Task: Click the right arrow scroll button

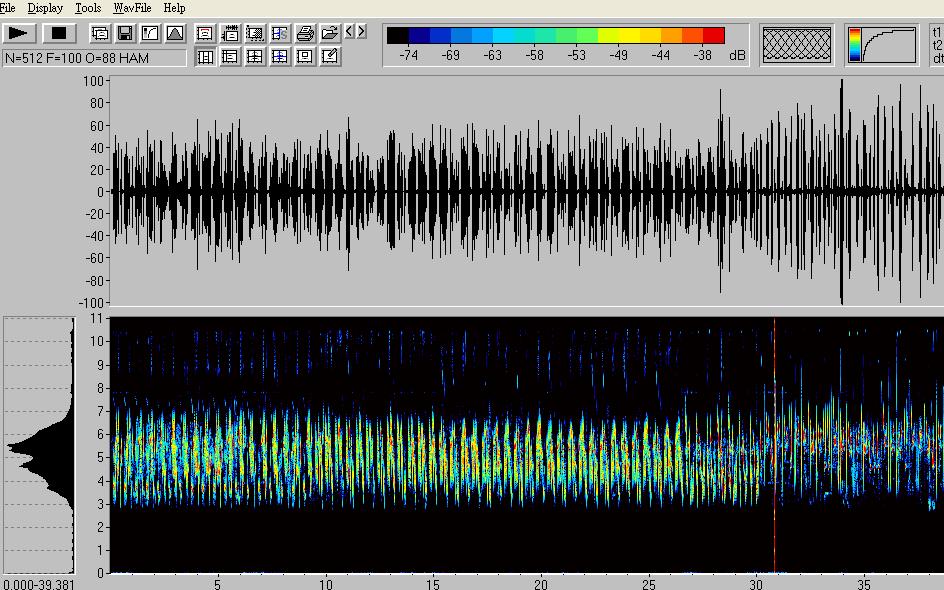Action: coord(361,32)
